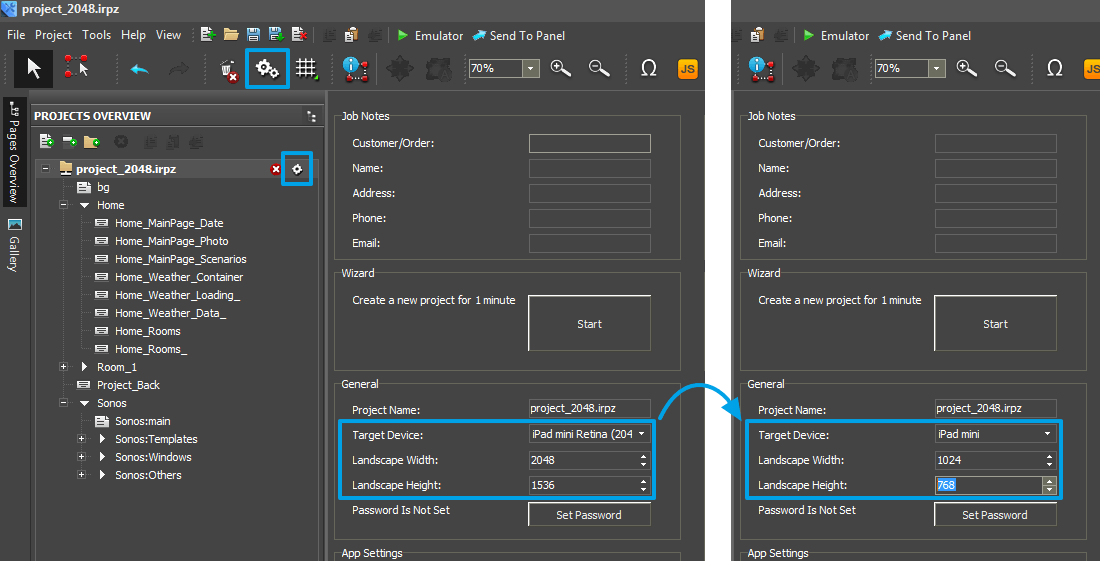Toggle the grid icon in the toolbar
Viewport: 1100px width, 561px height.
(x=306, y=68)
